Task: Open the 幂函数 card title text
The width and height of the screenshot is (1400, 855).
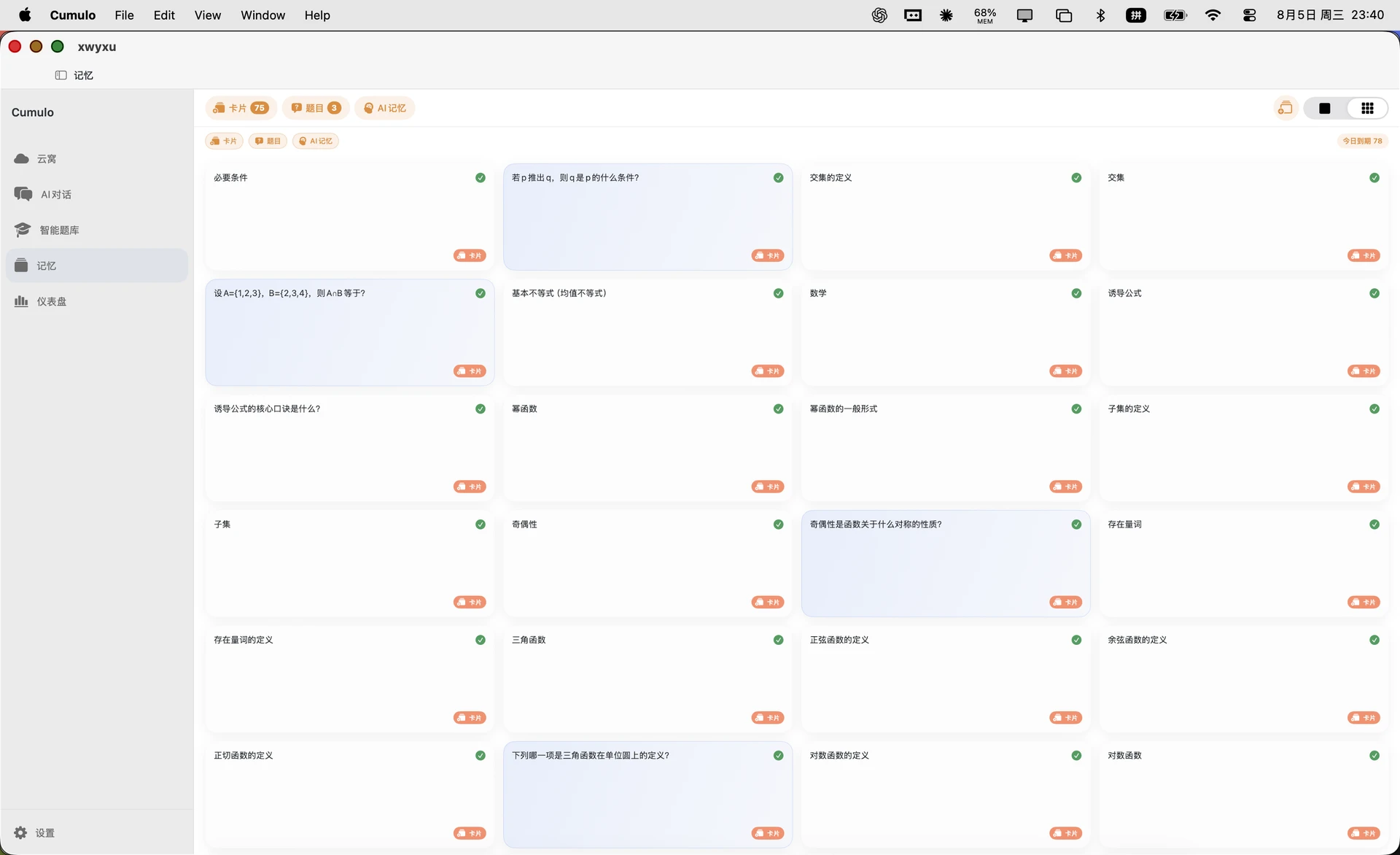Action: 524,409
